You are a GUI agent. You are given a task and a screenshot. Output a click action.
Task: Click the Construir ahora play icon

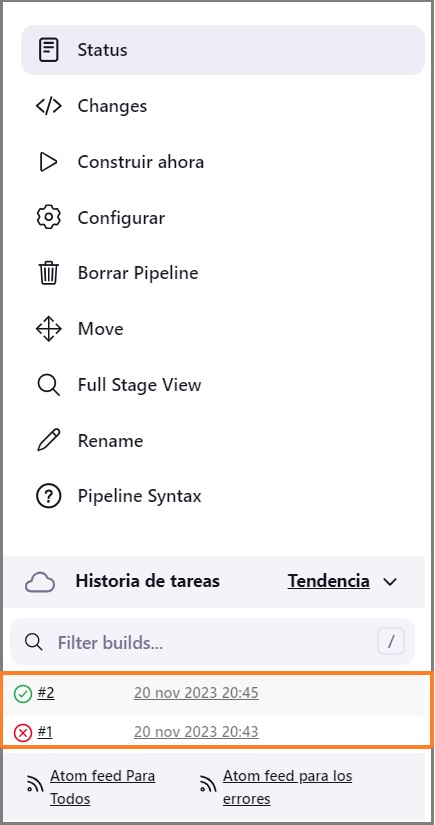pyautogui.click(x=49, y=162)
